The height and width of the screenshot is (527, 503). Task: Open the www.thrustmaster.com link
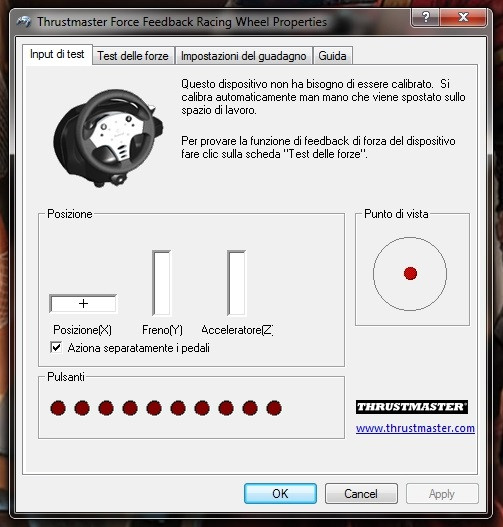415,428
